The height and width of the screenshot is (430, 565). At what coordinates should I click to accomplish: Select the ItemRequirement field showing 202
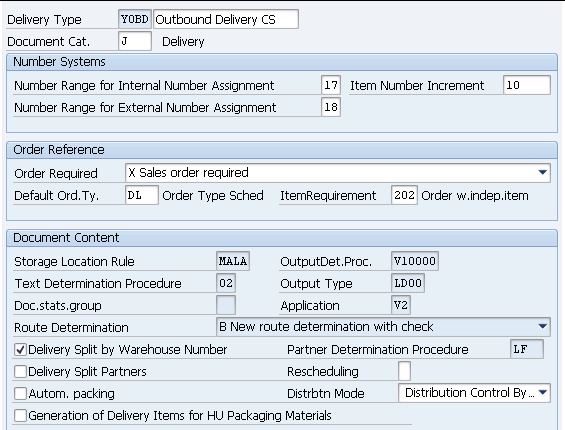coord(404,195)
